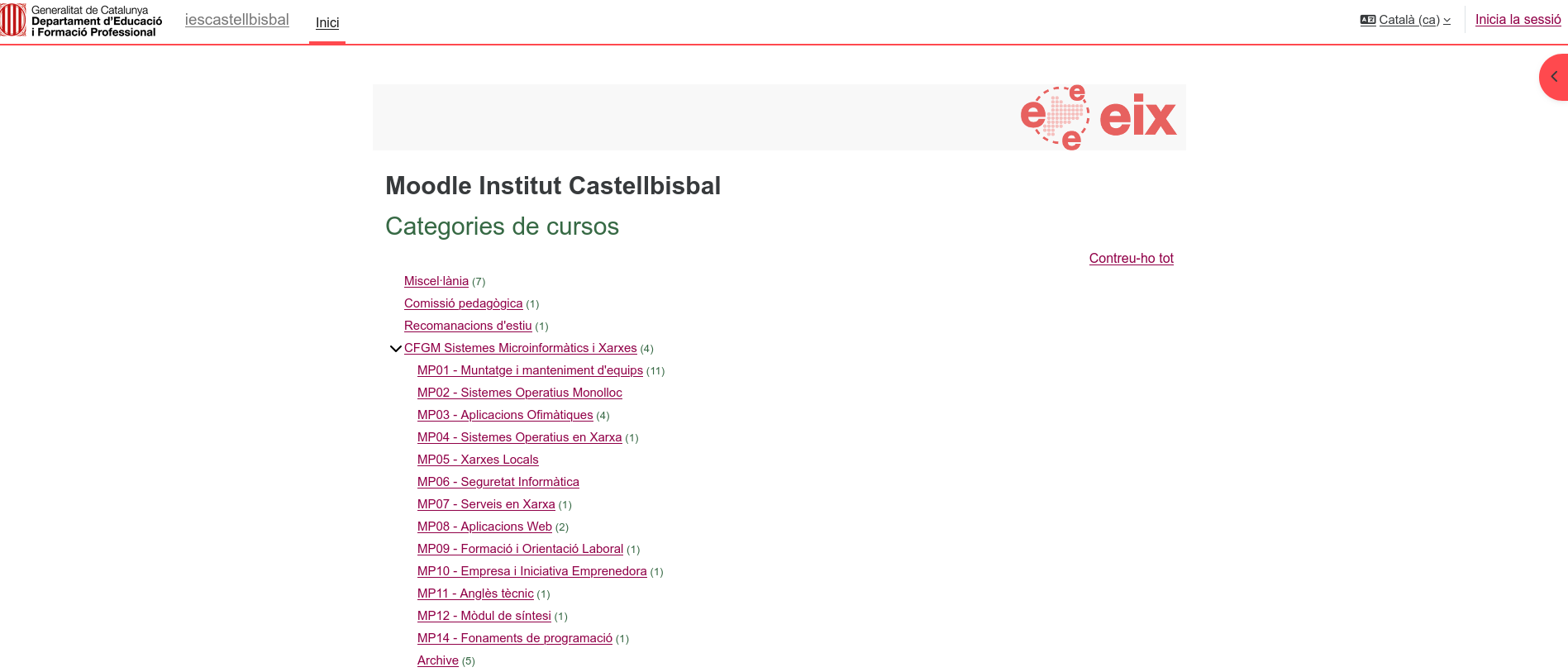
Task: Open MP06 - Seguretat Informàtica
Action: [498, 482]
